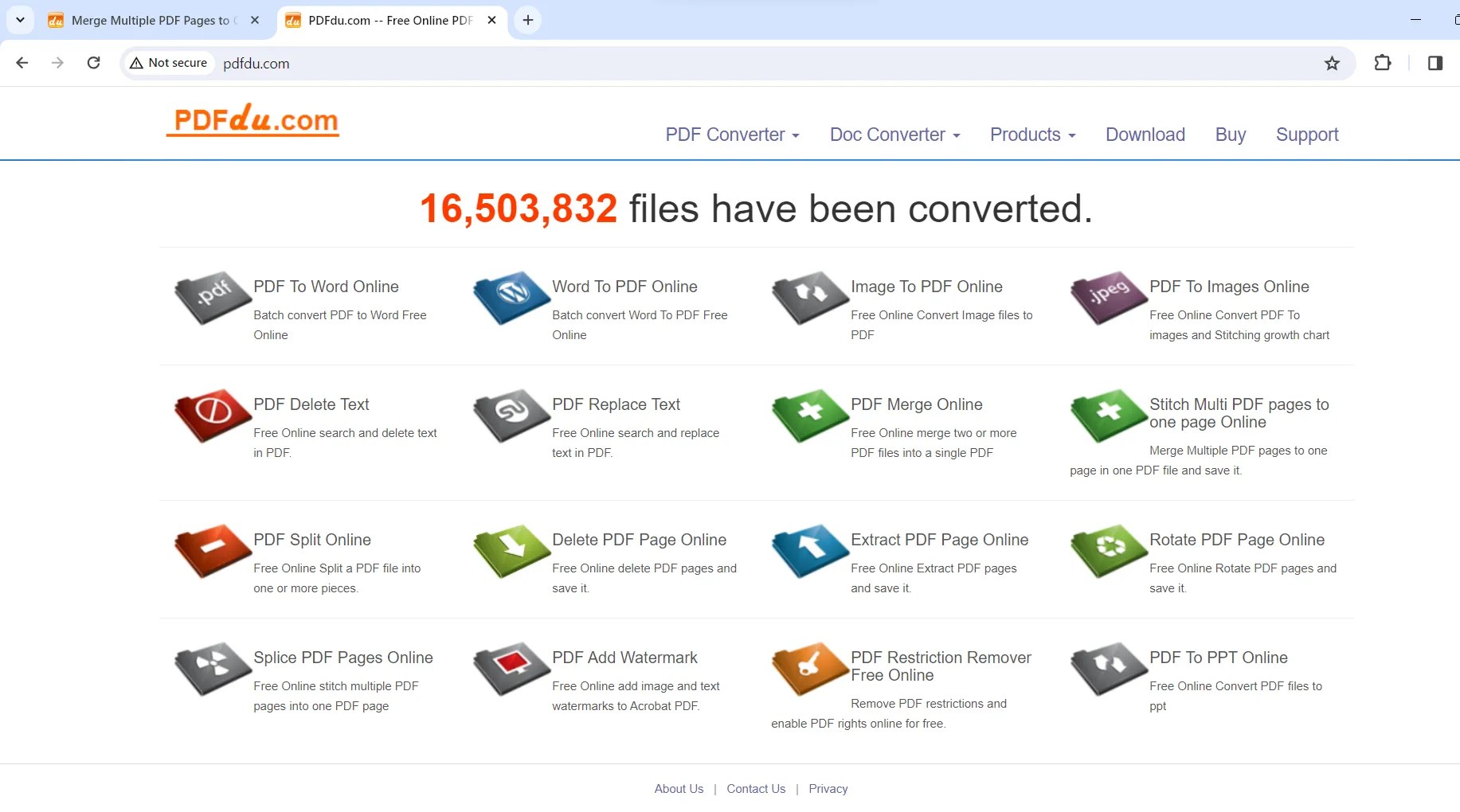This screenshot has width=1460, height=812.
Task: Select the PDF To Word Online icon
Action: tap(209, 299)
